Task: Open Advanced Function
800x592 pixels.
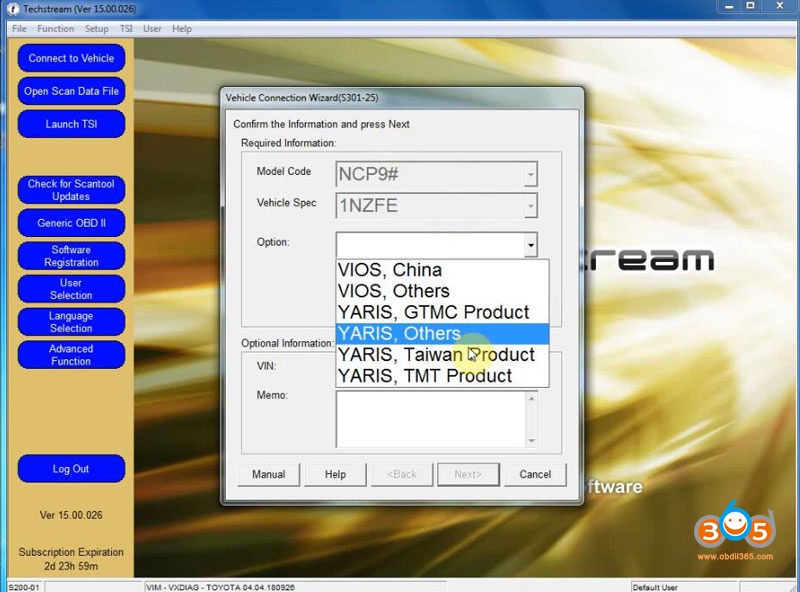Action: 71,355
